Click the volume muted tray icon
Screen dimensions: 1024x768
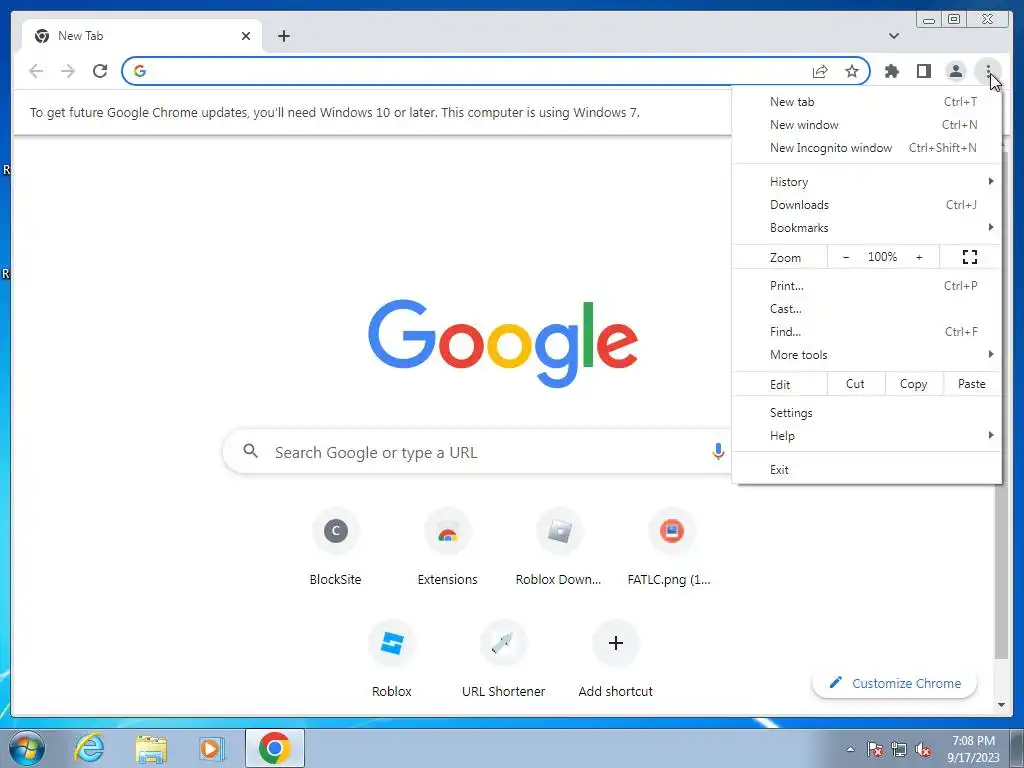click(923, 749)
